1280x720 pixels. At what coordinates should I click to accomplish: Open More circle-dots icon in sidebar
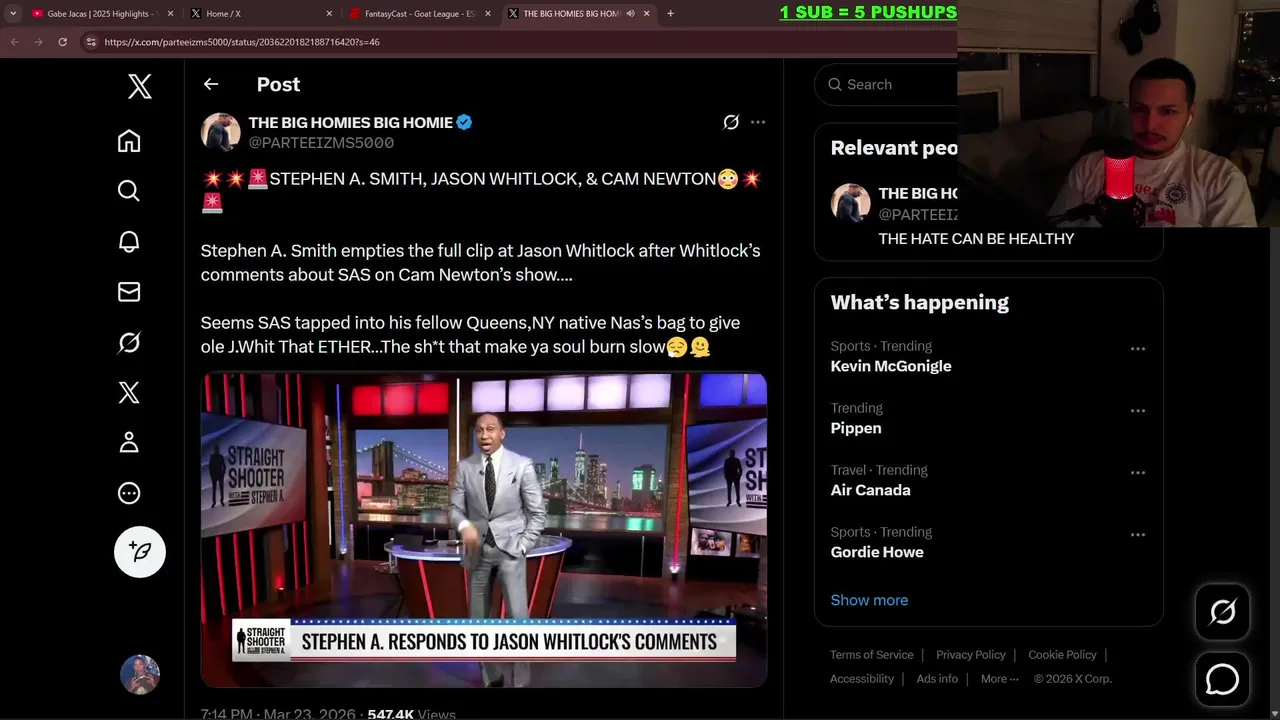coord(129,493)
